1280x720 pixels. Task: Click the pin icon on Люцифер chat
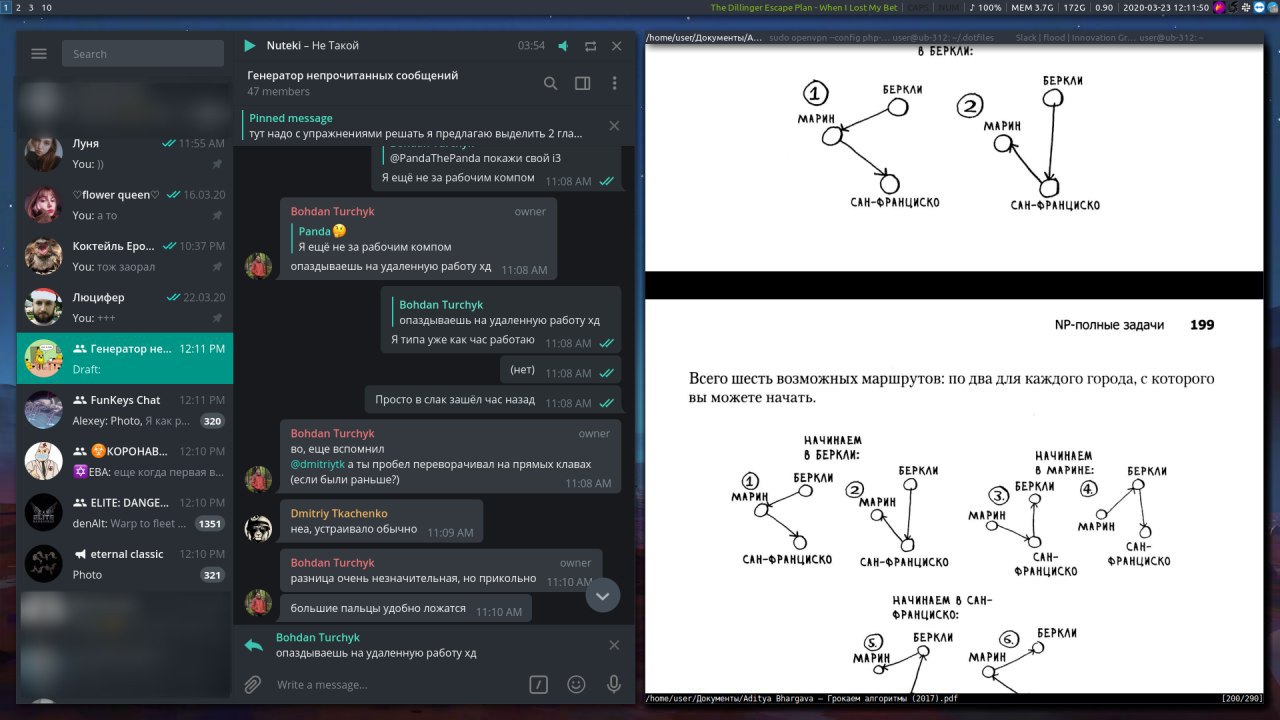point(218,318)
